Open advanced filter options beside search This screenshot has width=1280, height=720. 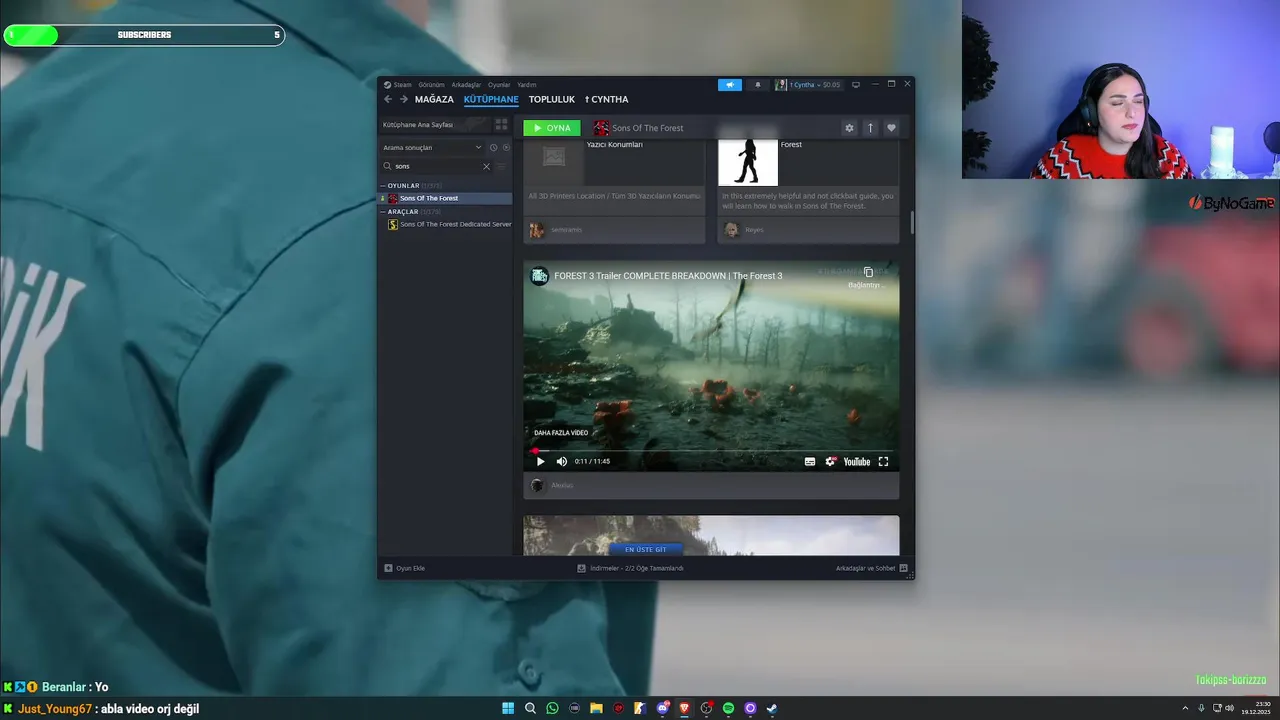tap(502, 166)
